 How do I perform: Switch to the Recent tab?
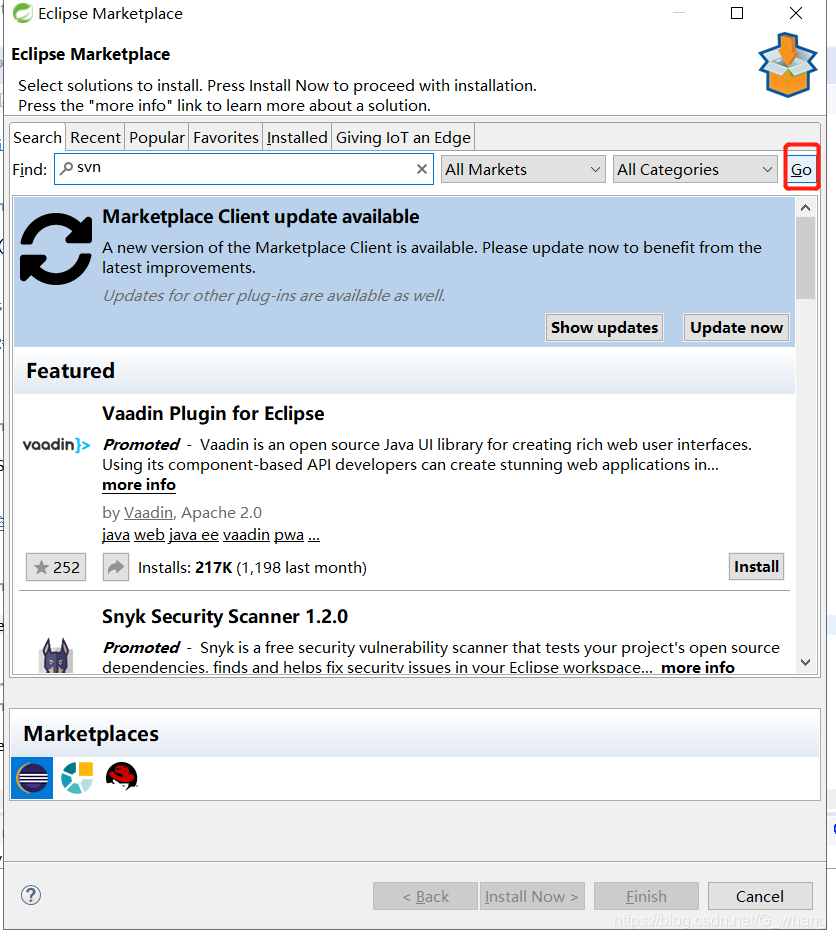[95, 137]
